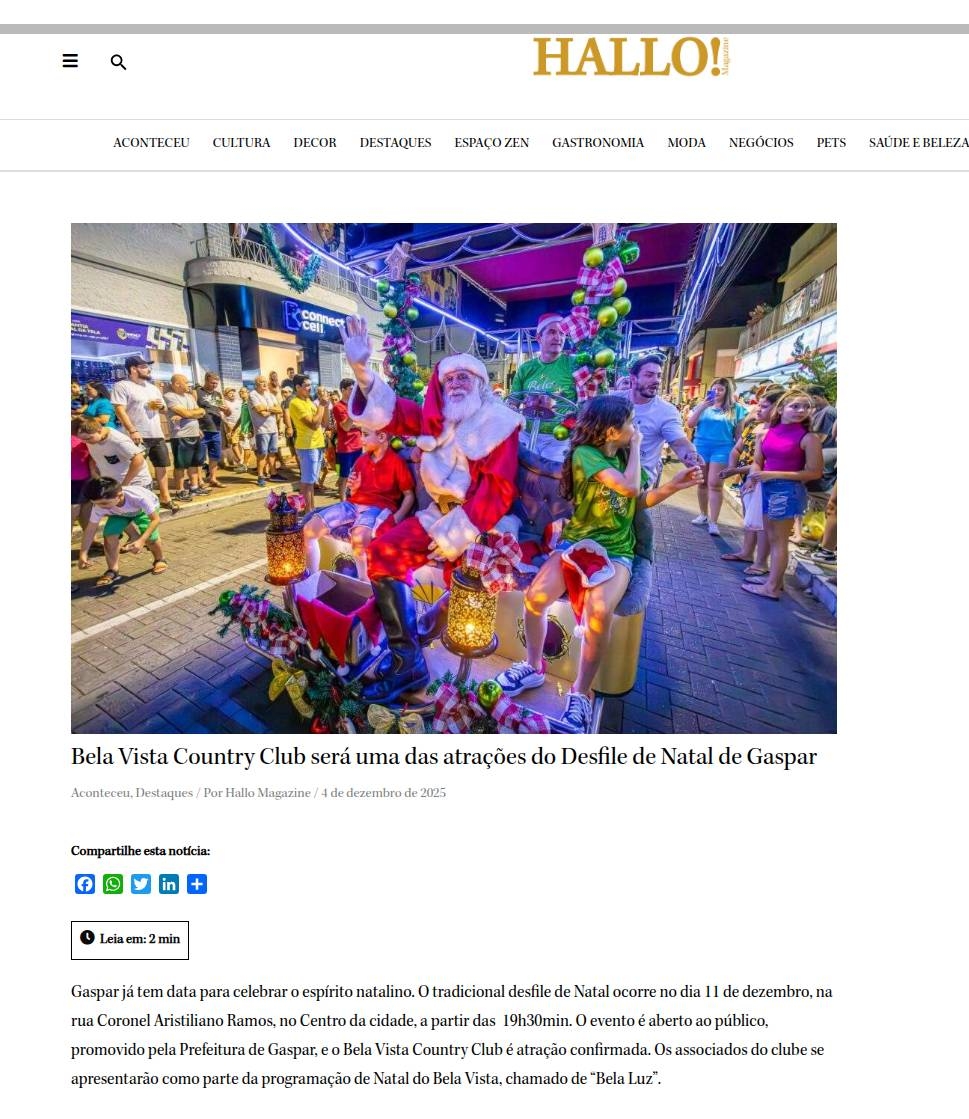969x1119 pixels.
Task: Go to the HALLO! Magazine logo
Action: tap(631, 57)
